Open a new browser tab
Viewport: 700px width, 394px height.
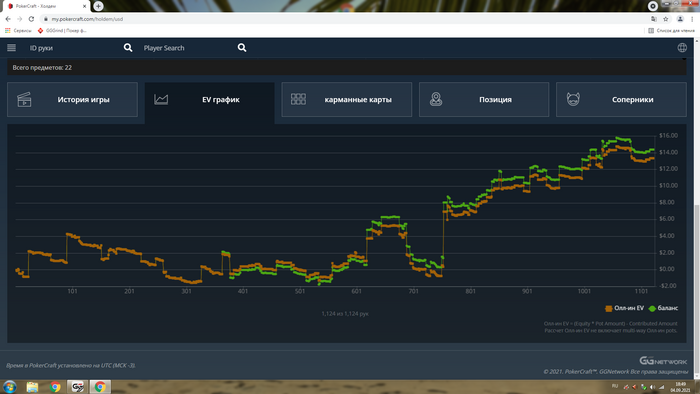pos(98,6)
